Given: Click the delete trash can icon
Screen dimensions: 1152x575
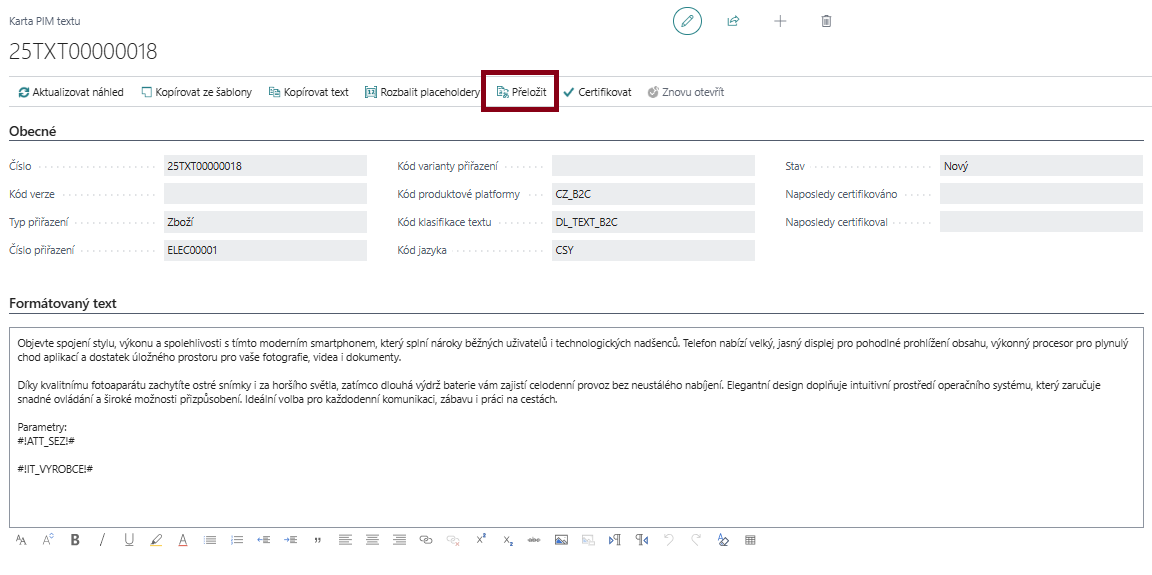Looking at the screenshot, I should (x=826, y=21).
